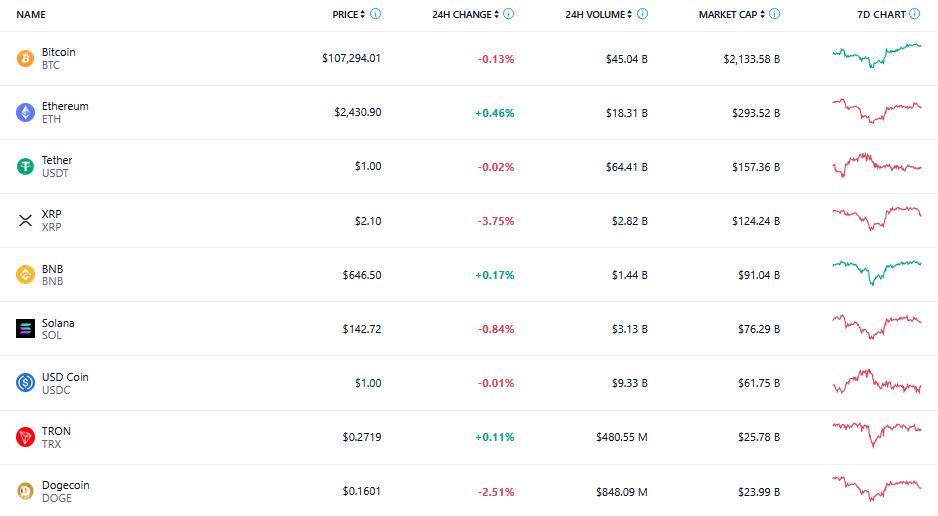Select the $293.52 B Ethereum market cap
Screen dimensions: 938x516
[756, 113]
